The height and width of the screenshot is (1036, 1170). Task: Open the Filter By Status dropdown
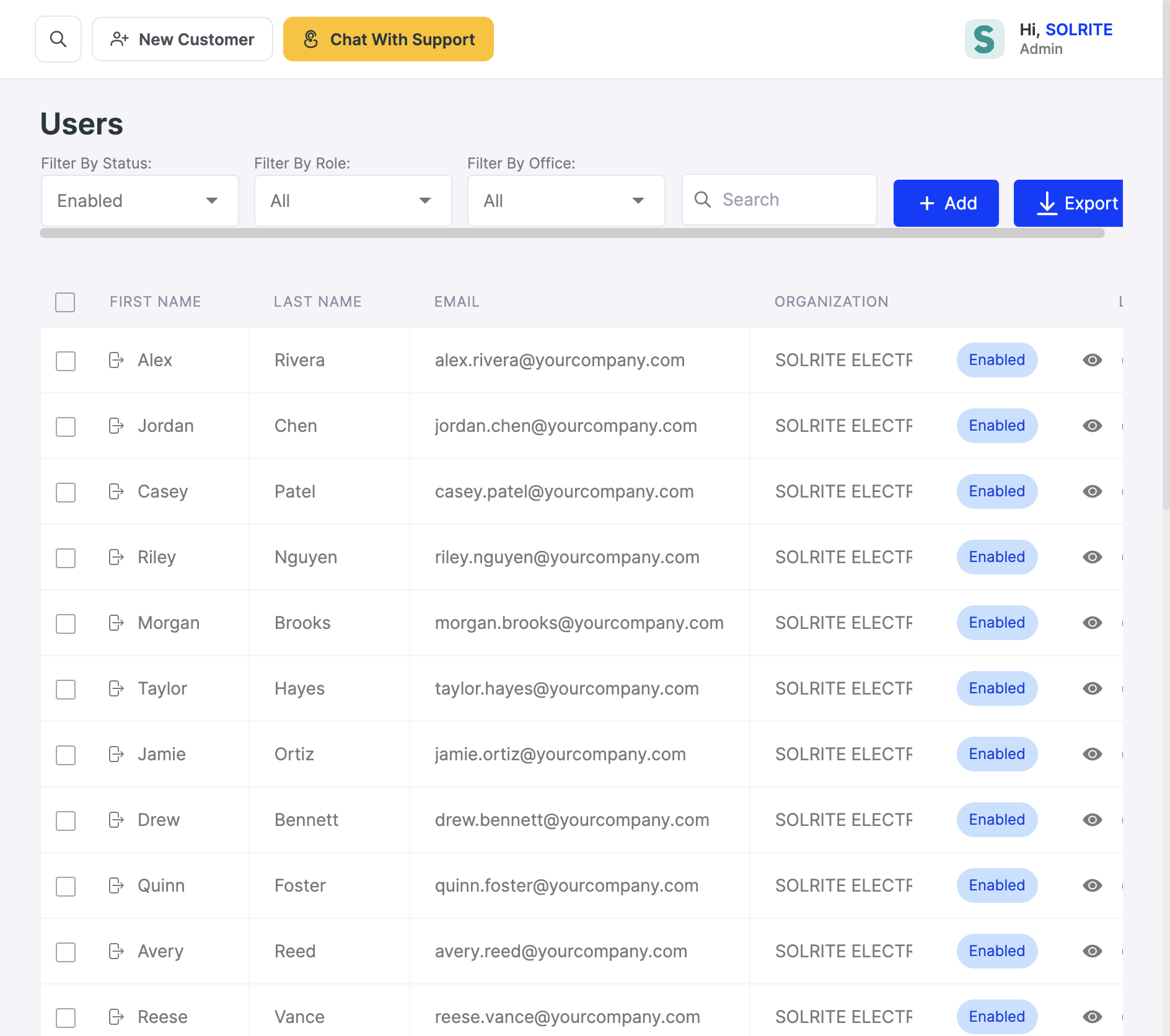click(140, 201)
